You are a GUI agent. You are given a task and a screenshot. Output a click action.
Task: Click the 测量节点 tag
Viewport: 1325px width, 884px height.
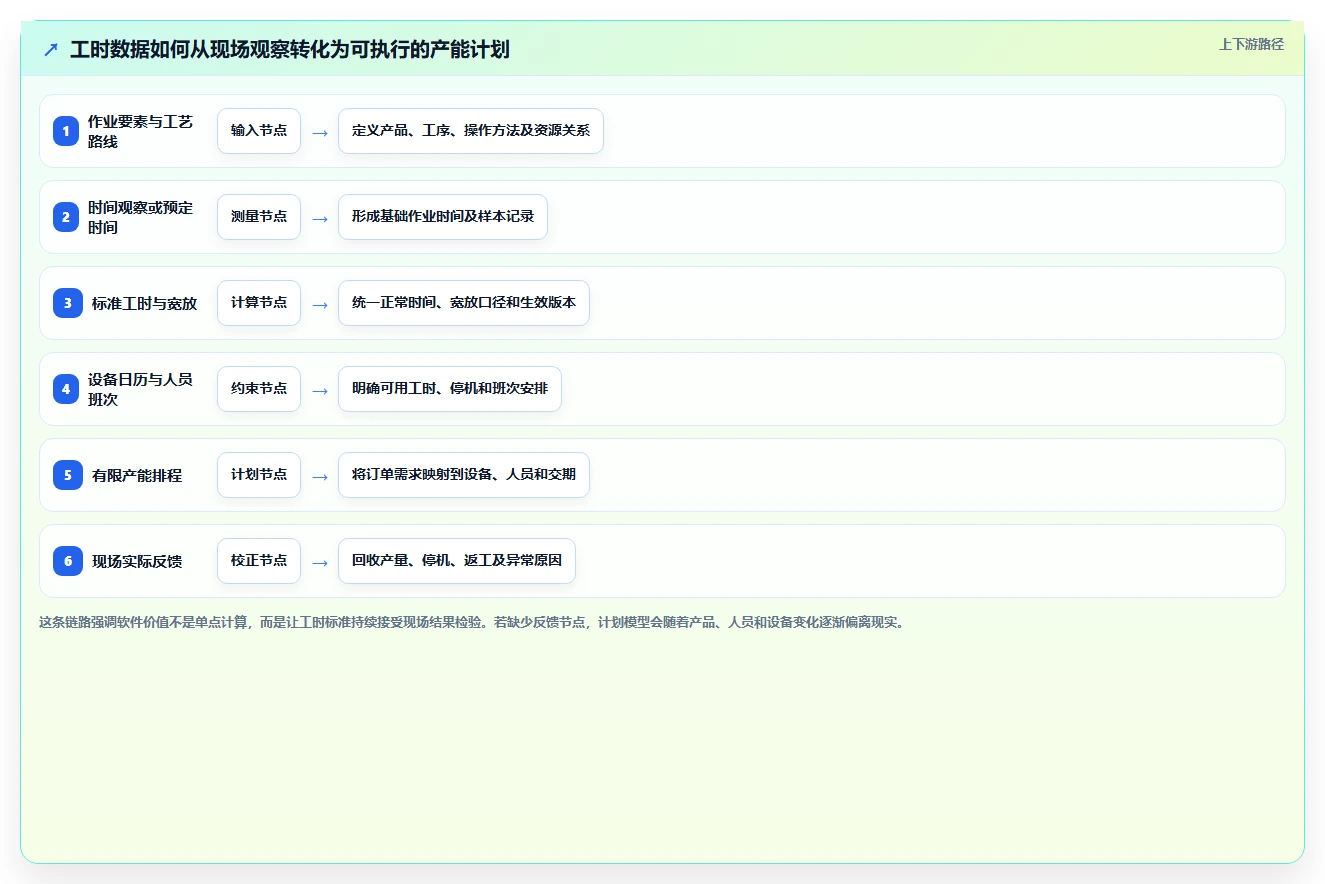point(259,217)
